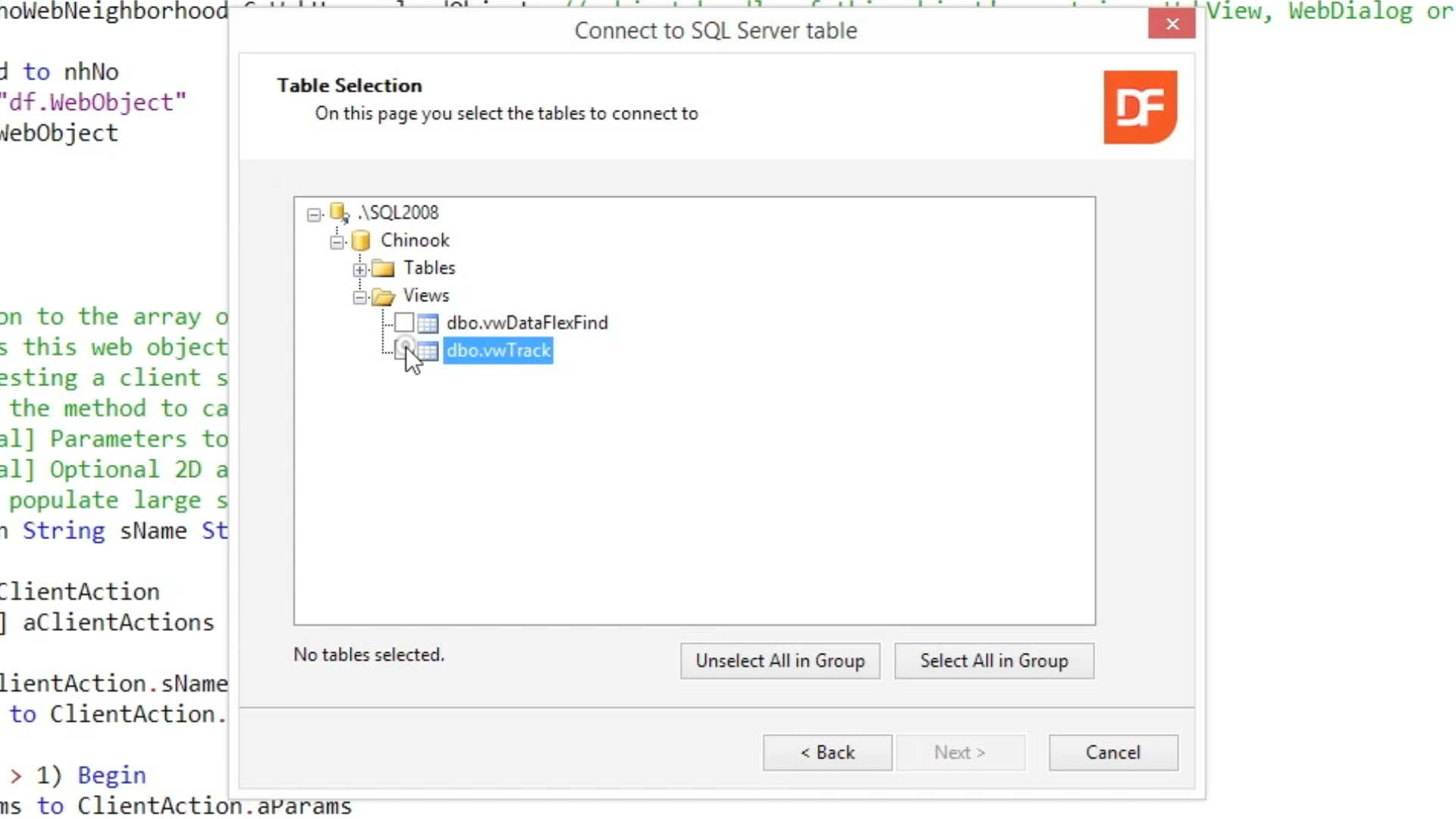Cancel the connection wizard
This screenshot has width=1456, height=819.
(1112, 752)
